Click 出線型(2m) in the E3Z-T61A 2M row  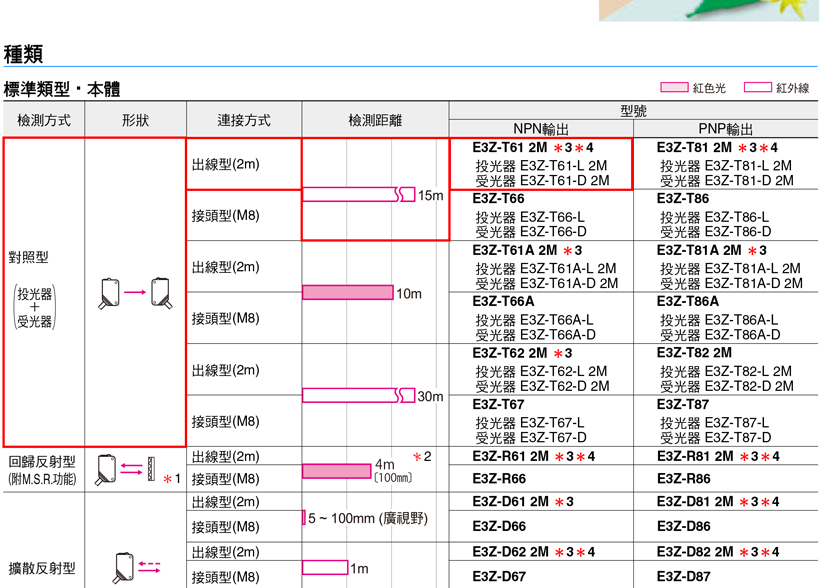(x=225, y=267)
